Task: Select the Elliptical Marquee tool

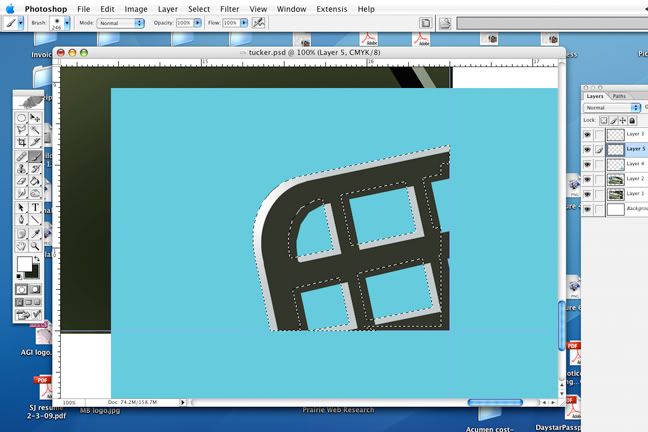Action: click(21, 118)
